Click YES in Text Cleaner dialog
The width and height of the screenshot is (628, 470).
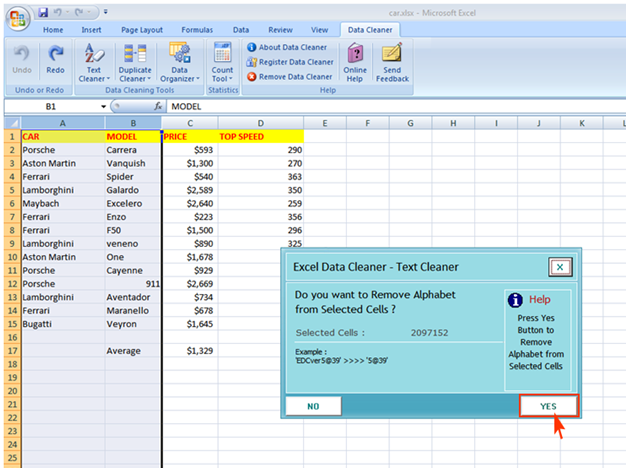pyautogui.click(x=549, y=406)
